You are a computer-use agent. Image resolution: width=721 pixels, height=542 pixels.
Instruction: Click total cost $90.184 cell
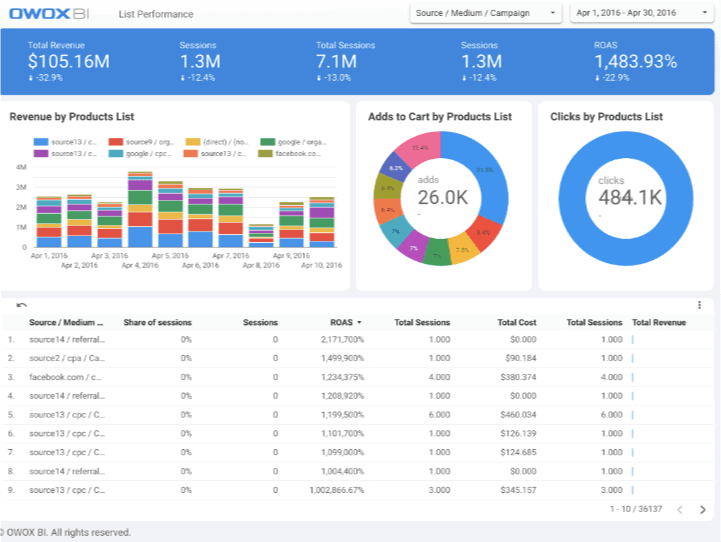click(x=521, y=358)
